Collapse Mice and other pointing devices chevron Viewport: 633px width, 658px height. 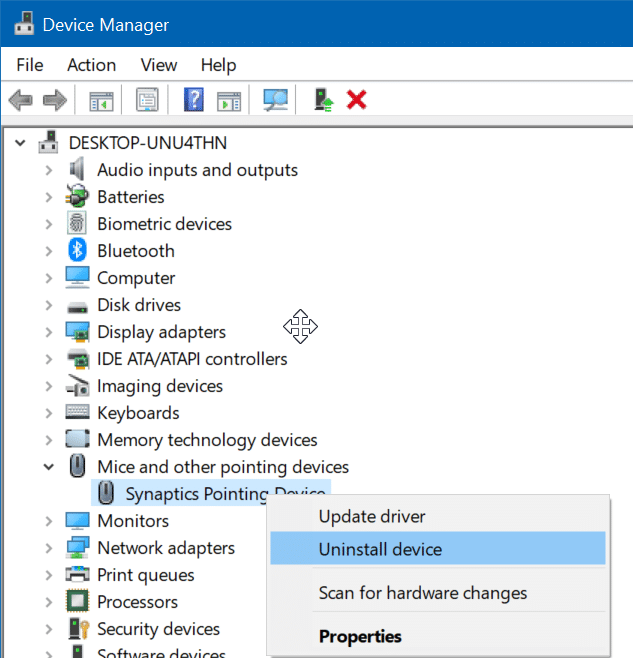click(49, 467)
